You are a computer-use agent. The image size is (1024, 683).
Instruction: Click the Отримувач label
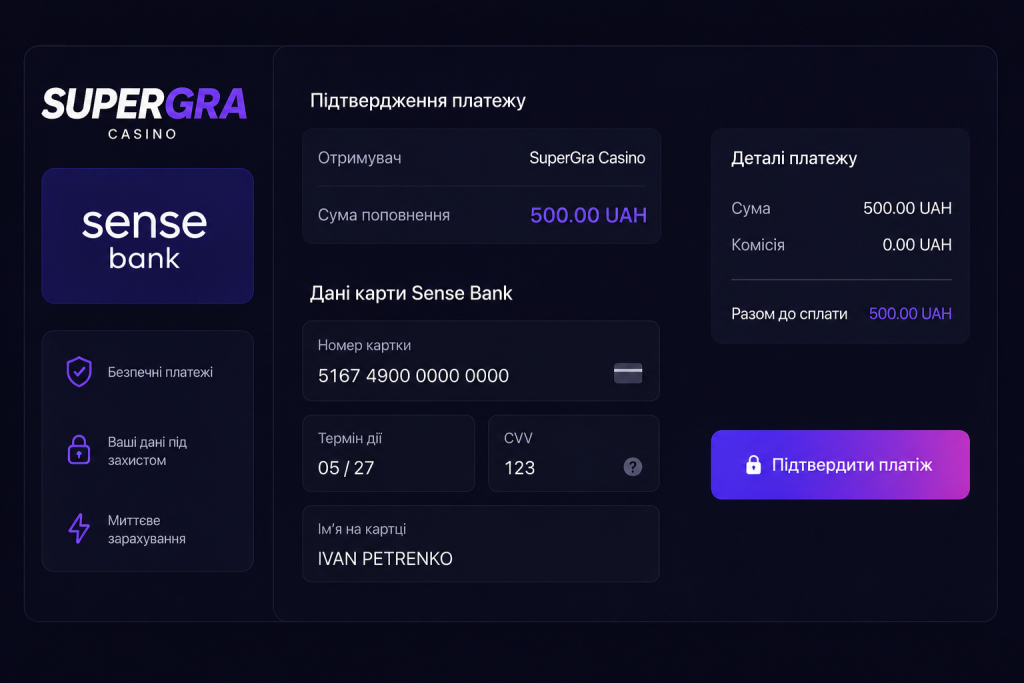(359, 158)
